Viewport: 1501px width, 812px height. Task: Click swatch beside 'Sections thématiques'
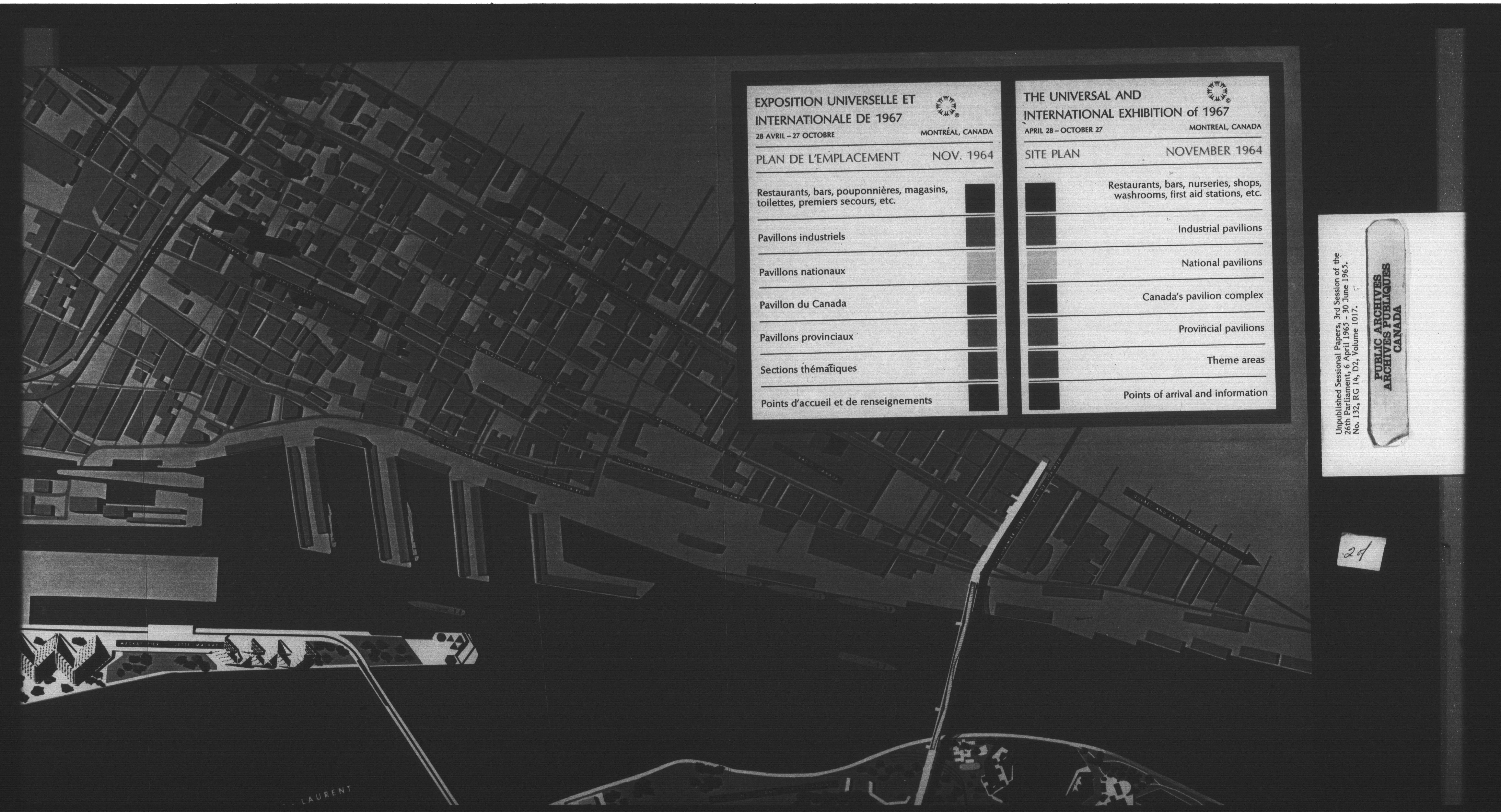click(x=982, y=365)
